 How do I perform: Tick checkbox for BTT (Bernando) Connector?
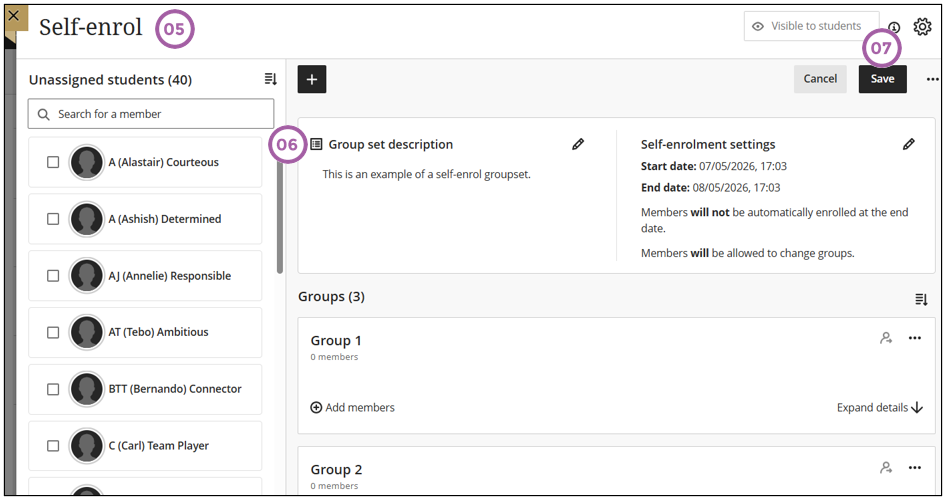click(x=53, y=389)
